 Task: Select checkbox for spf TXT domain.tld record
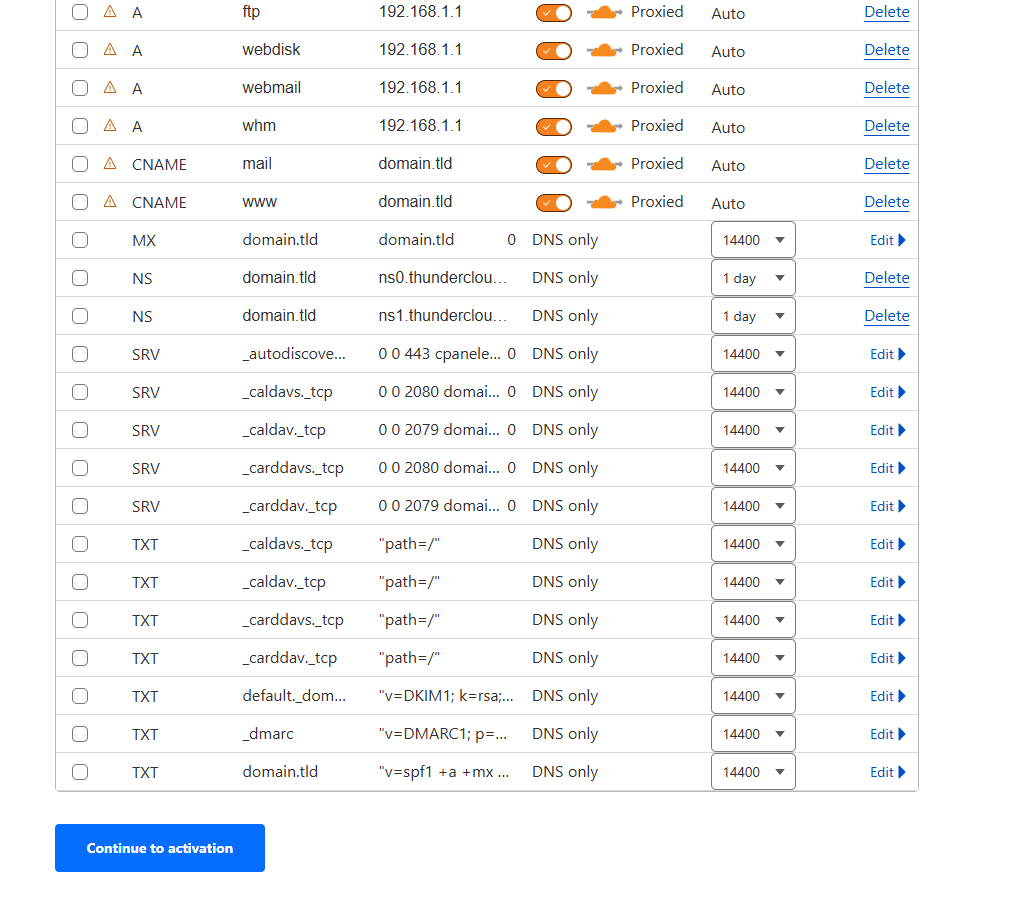tap(80, 772)
